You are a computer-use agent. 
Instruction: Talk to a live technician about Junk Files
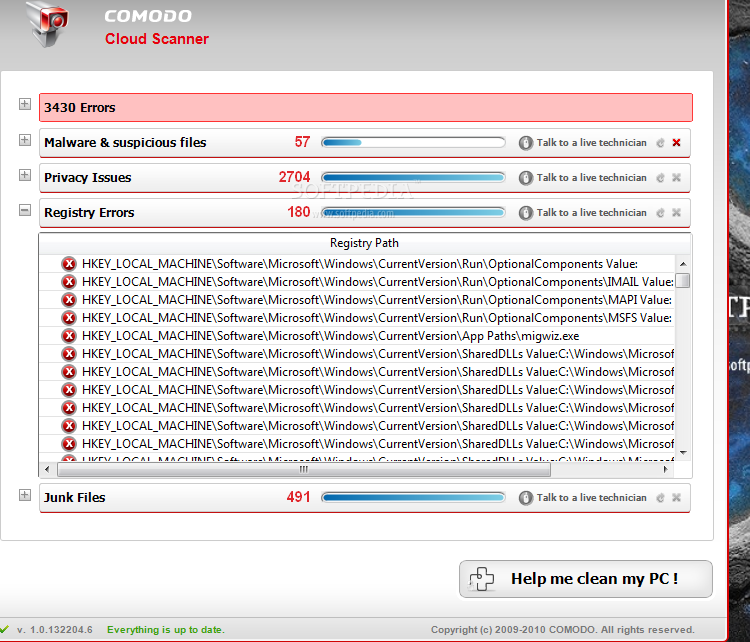pyautogui.click(x=591, y=498)
